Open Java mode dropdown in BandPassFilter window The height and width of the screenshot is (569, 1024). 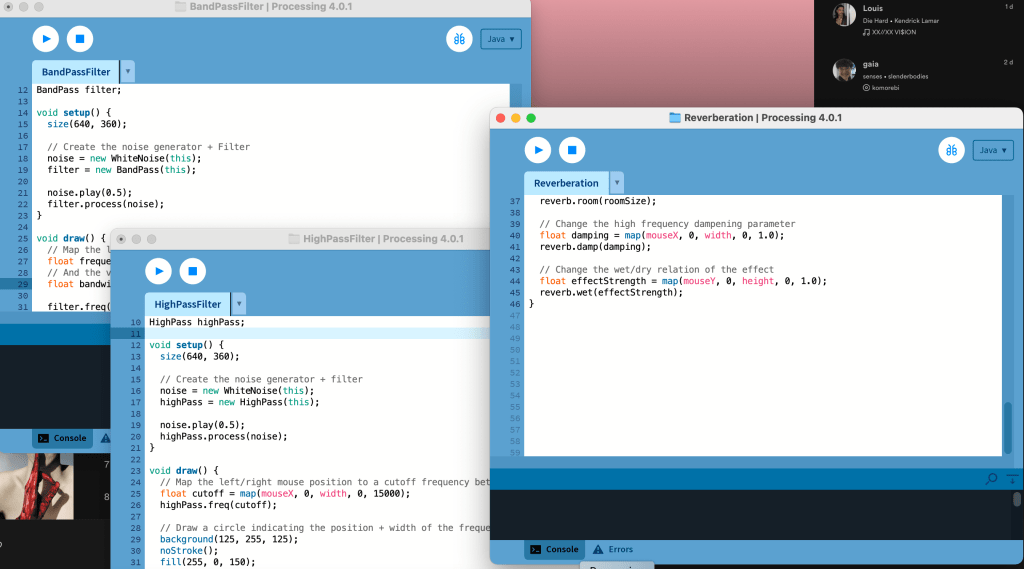coord(501,39)
